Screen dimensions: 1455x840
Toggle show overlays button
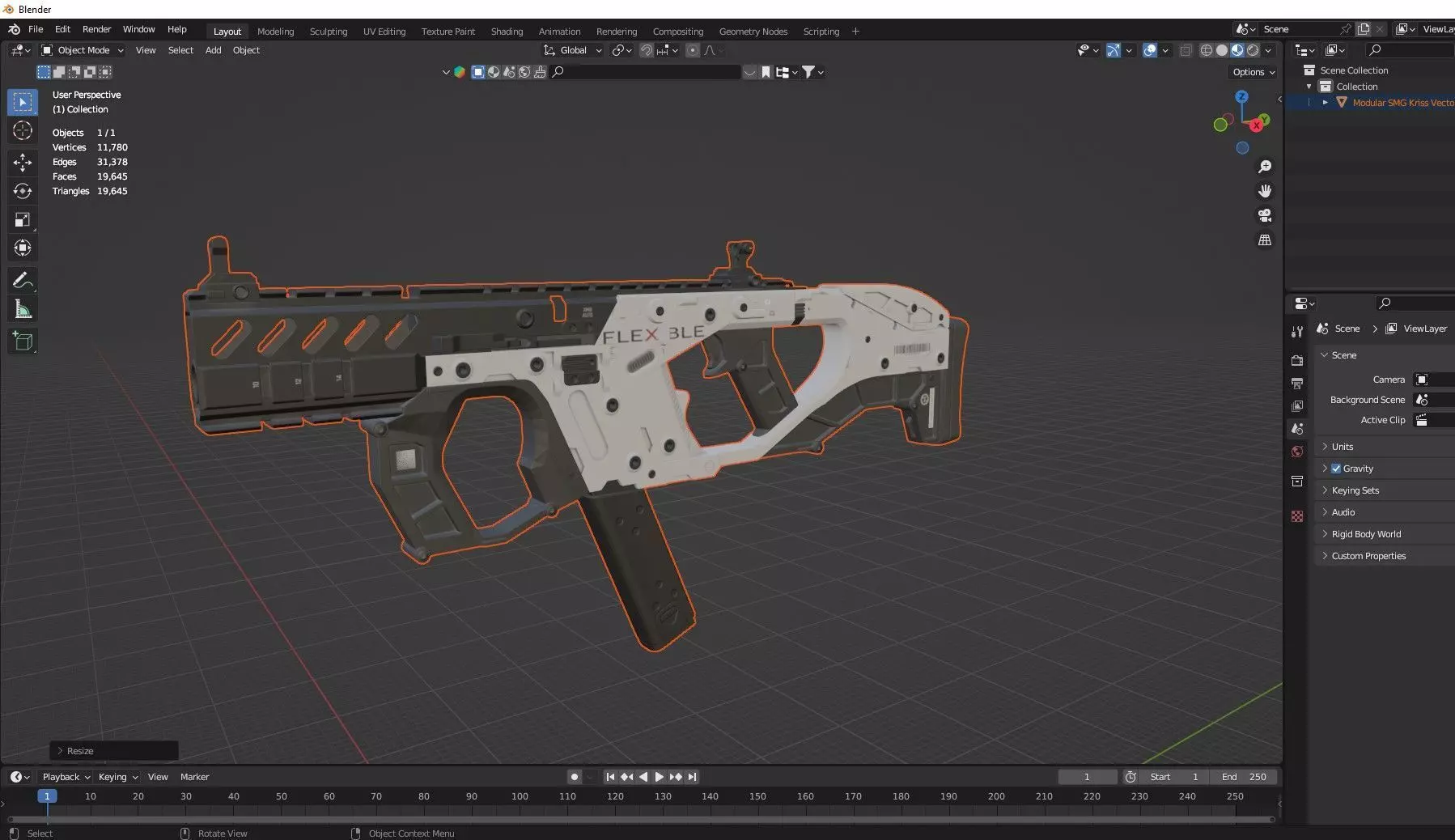[1150, 50]
